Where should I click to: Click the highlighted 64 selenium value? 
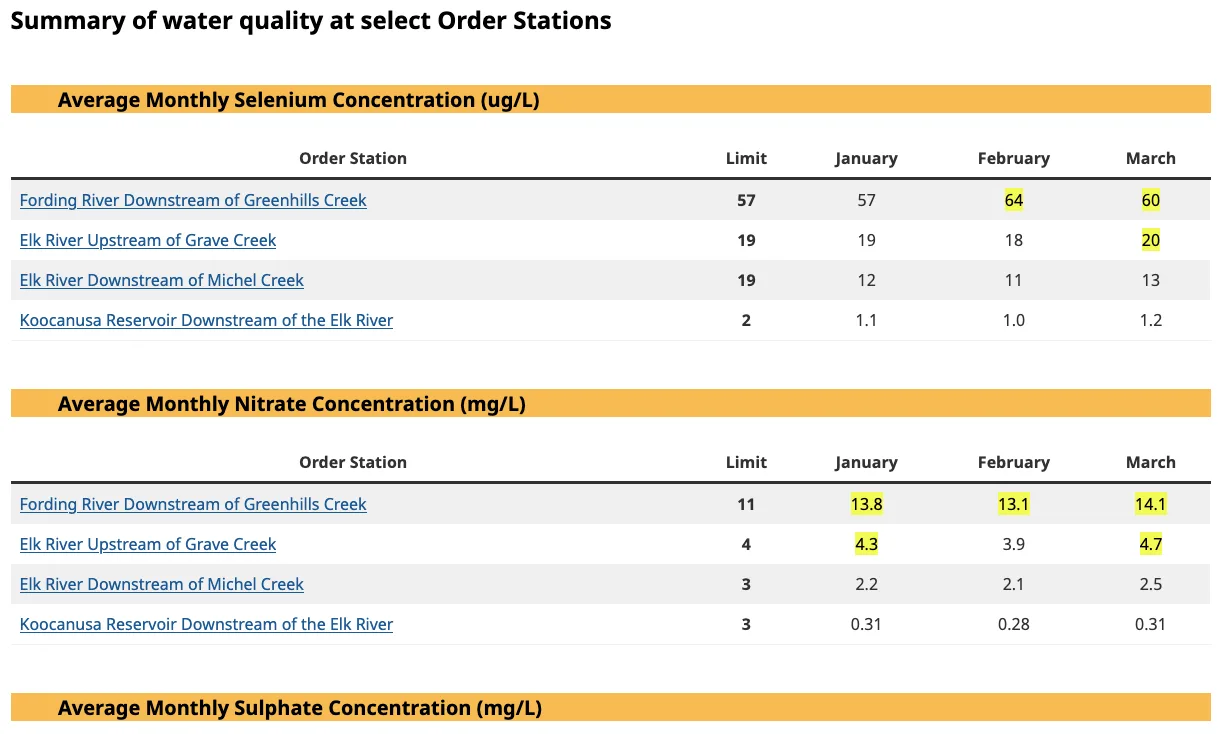(x=1013, y=200)
